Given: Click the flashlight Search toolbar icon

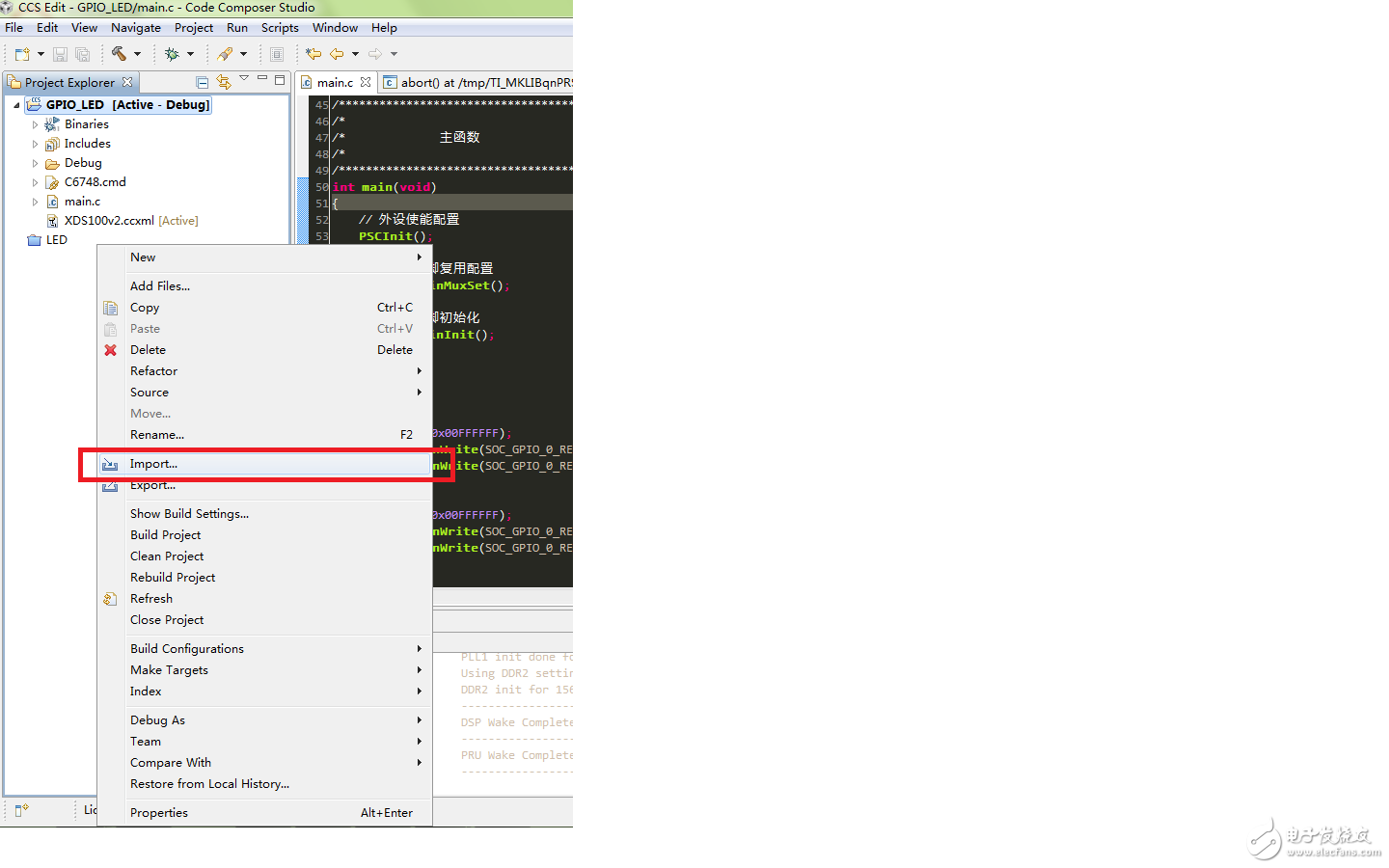Looking at the screenshot, I should (x=225, y=54).
